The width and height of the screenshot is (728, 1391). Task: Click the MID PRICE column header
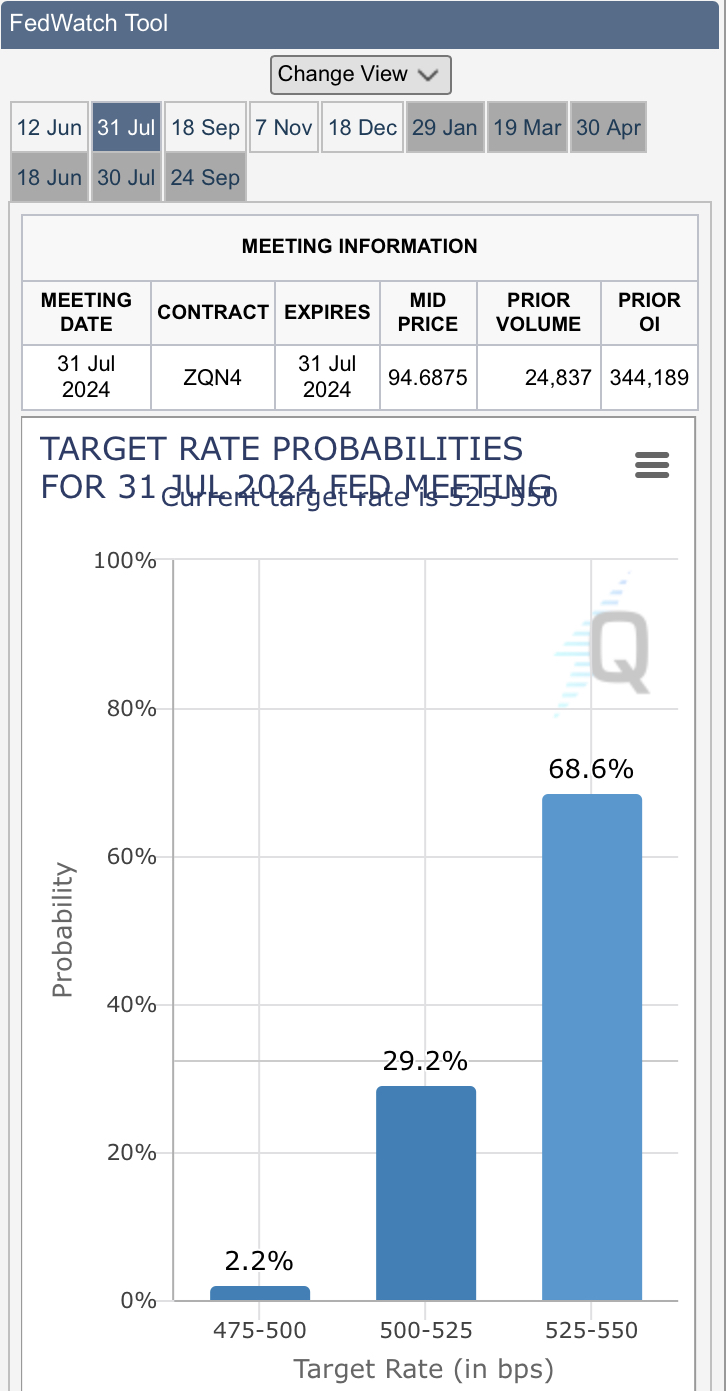click(428, 312)
